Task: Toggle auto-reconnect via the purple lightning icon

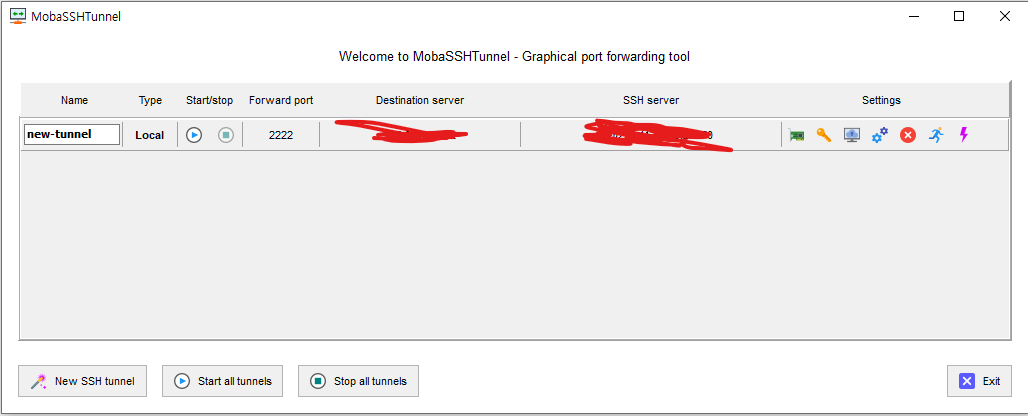Action: pyautogui.click(x=964, y=135)
